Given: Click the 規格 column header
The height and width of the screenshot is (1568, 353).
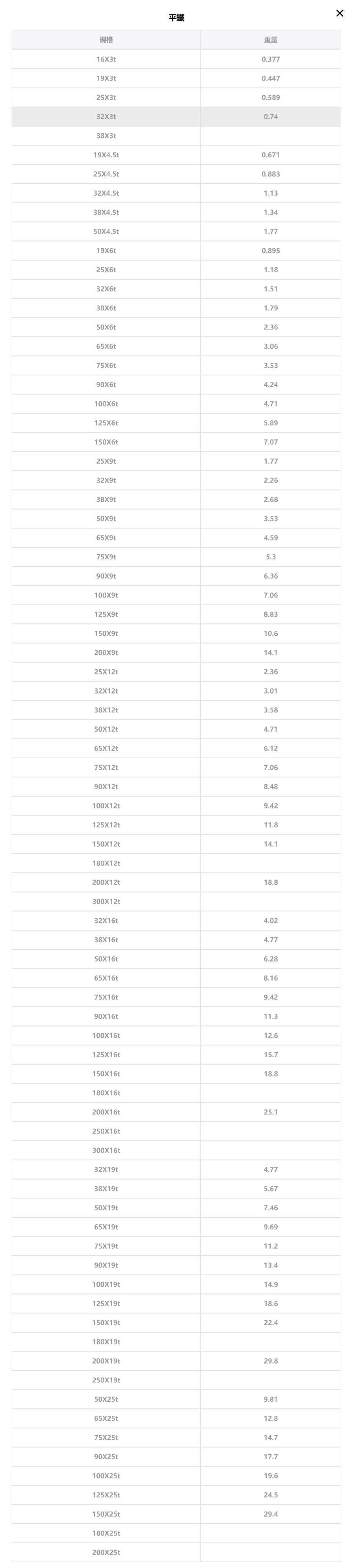Looking at the screenshot, I should 106,40.
